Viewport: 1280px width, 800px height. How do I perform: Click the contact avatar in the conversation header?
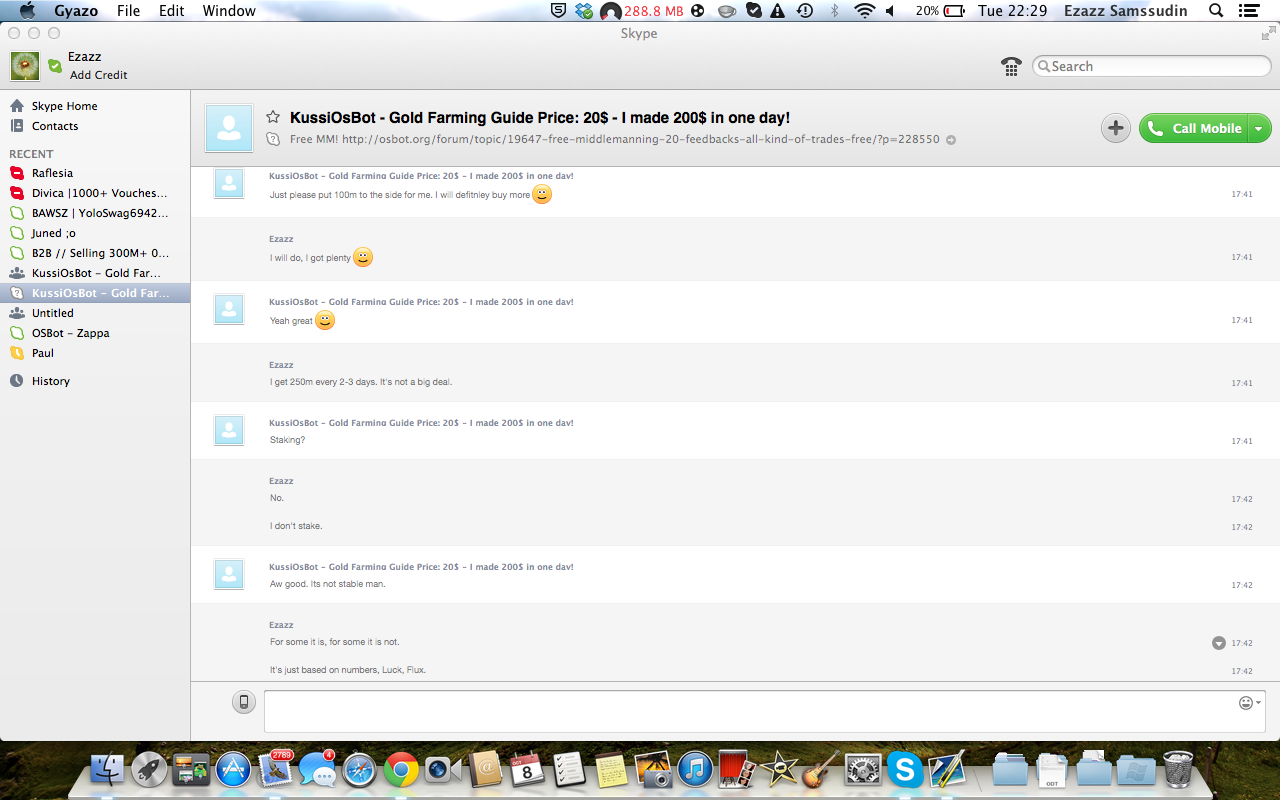[229, 128]
